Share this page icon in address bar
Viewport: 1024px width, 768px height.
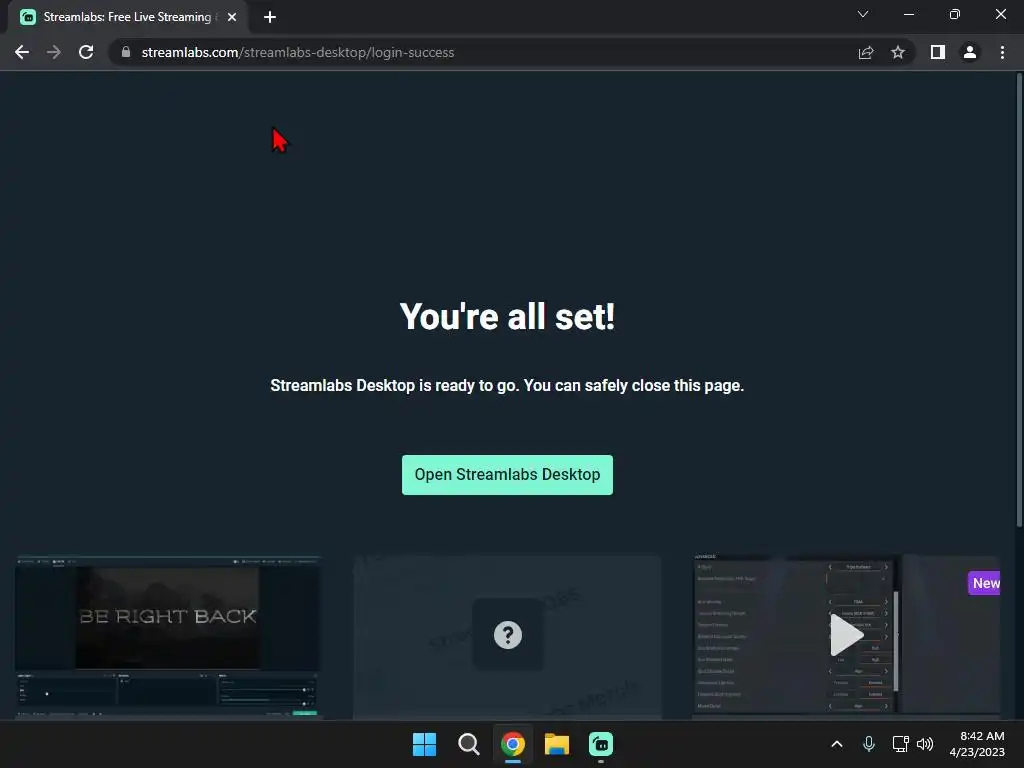click(866, 52)
